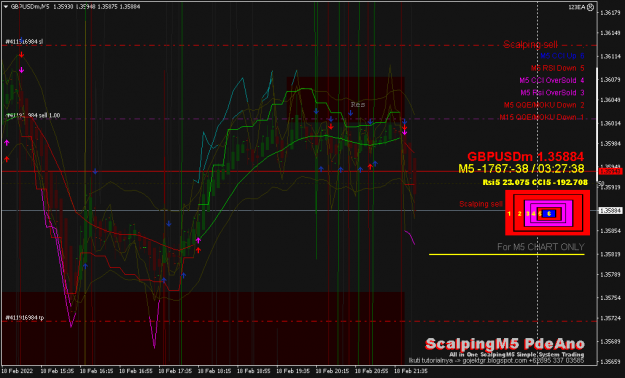Click the 1.35724 price scale value
The height and width of the screenshot is (378, 625).
609,318
